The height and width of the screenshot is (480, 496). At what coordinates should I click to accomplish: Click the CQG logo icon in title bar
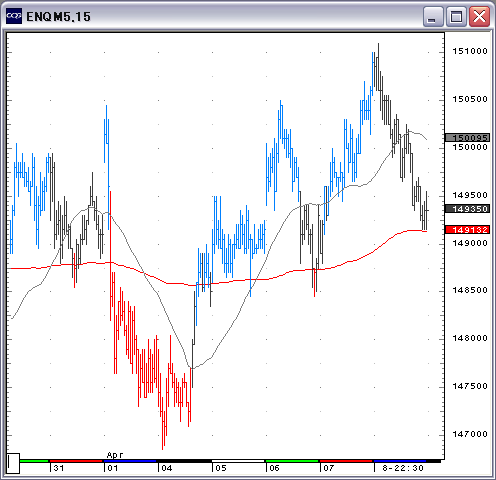(14, 16)
